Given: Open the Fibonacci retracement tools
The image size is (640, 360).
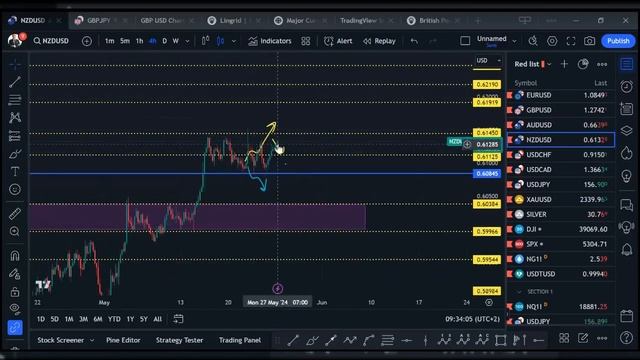Looking at the screenshot, I should click(x=15, y=100).
